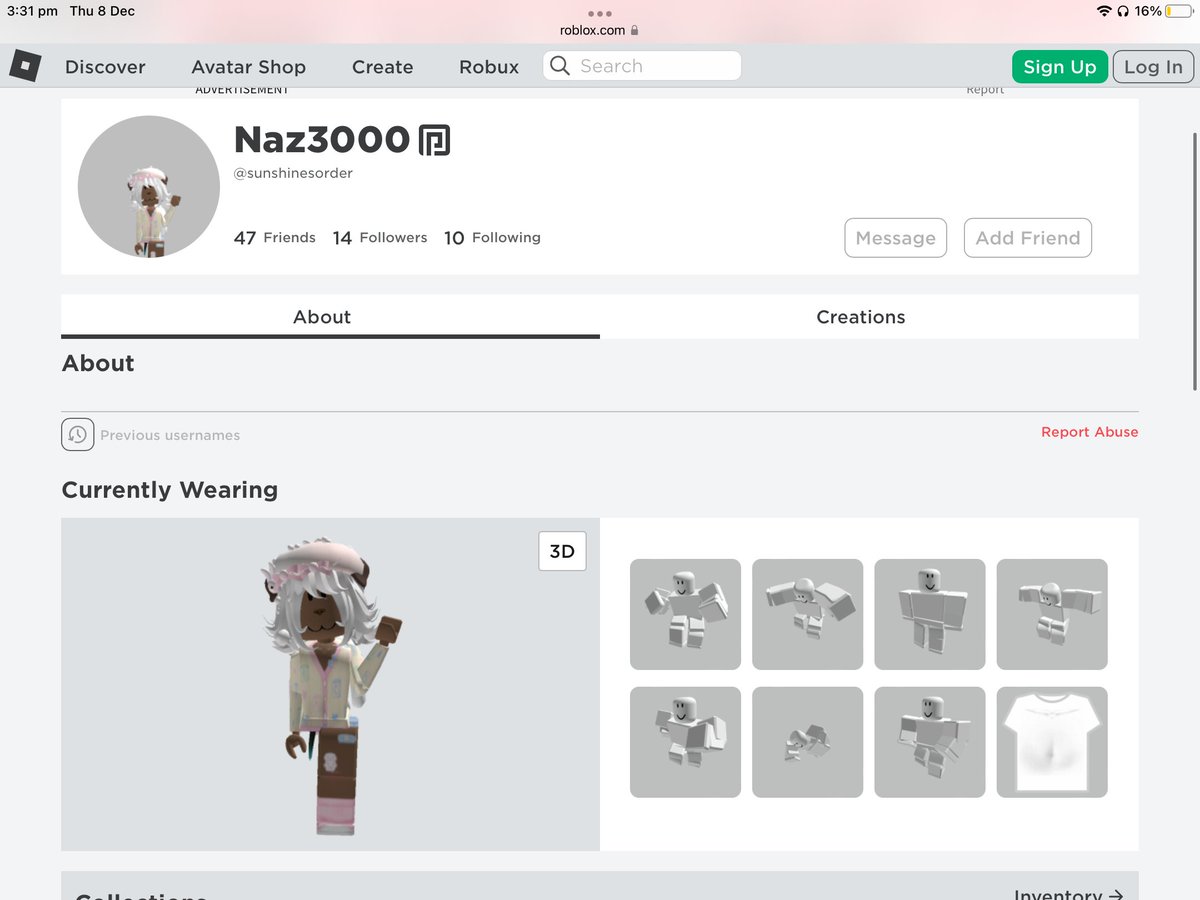This screenshot has width=1200, height=900.
Task: Switch to the About tab
Action: [x=330, y=317]
